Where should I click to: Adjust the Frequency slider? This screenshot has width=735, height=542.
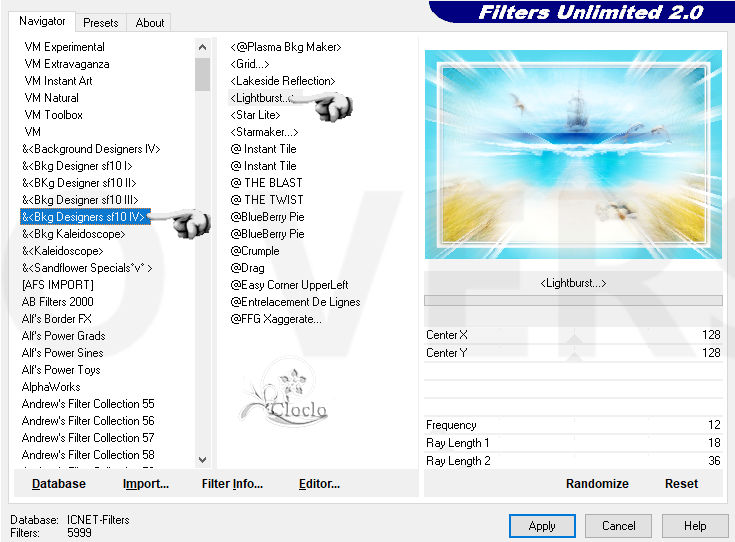pos(573,425)
